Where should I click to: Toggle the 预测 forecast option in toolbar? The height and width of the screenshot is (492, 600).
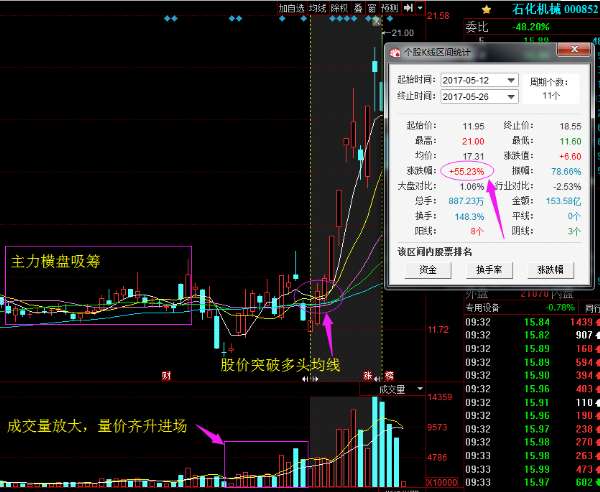pyautogui.click(x=389, y=8)
